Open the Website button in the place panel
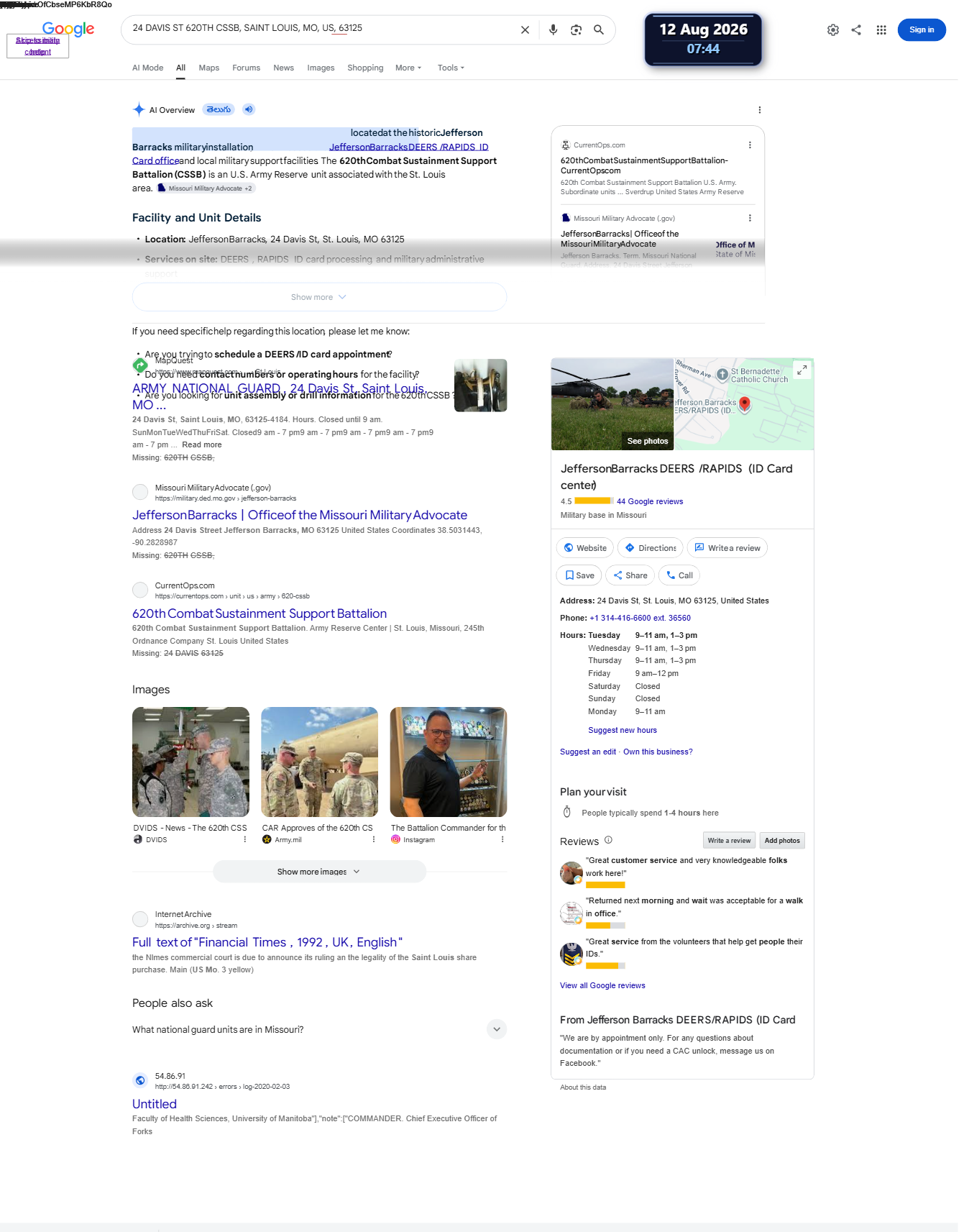Image resolution: width=969 pixels, height=1232 pixels. (x=585, y=548)
